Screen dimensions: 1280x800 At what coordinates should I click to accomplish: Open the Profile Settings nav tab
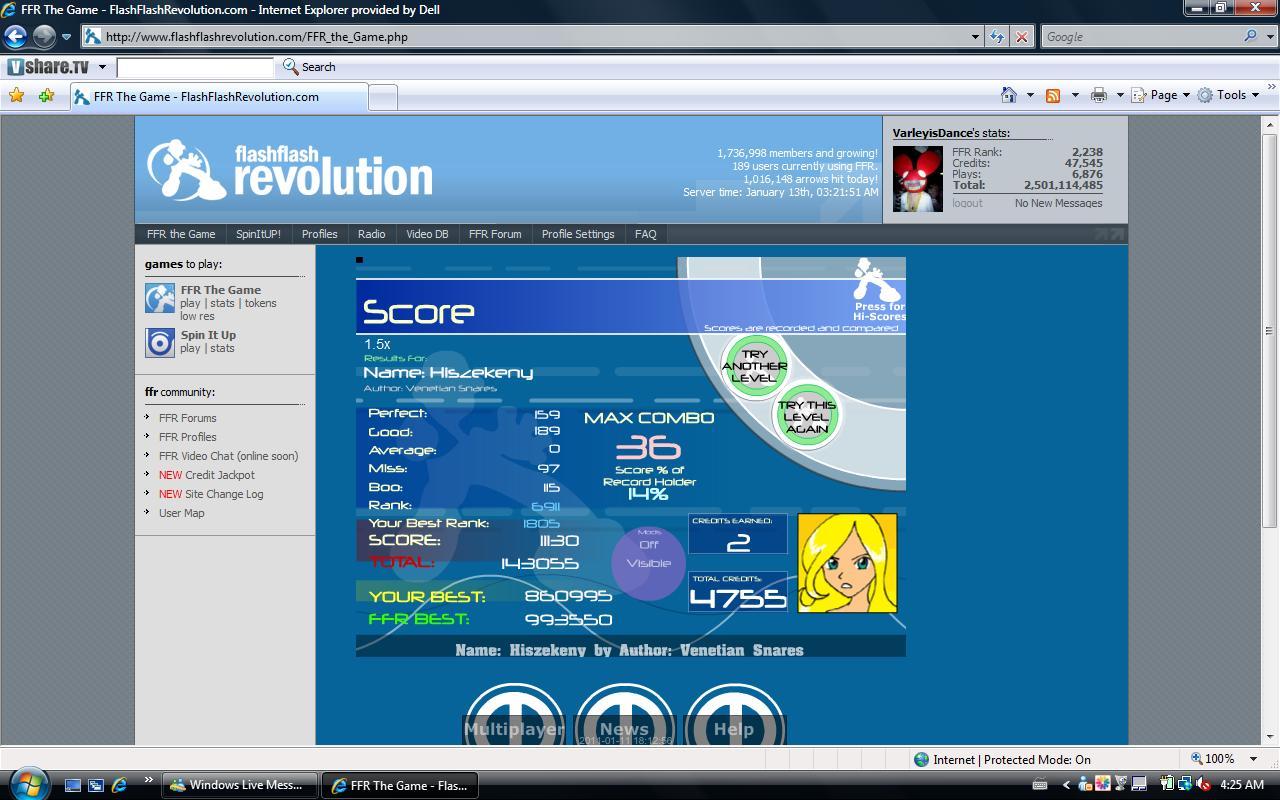578,234
